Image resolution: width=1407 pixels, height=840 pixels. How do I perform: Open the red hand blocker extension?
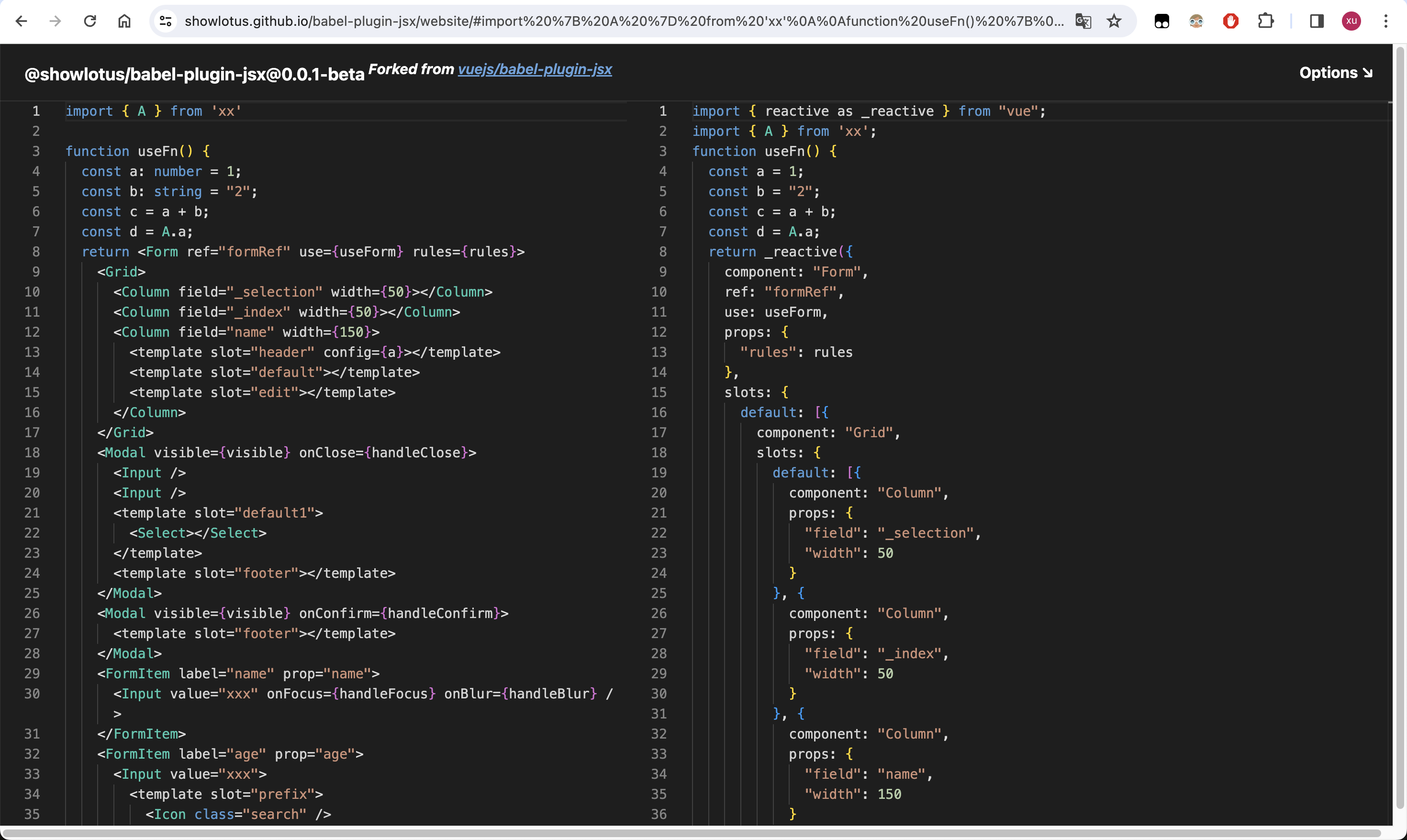(1230, 22)
